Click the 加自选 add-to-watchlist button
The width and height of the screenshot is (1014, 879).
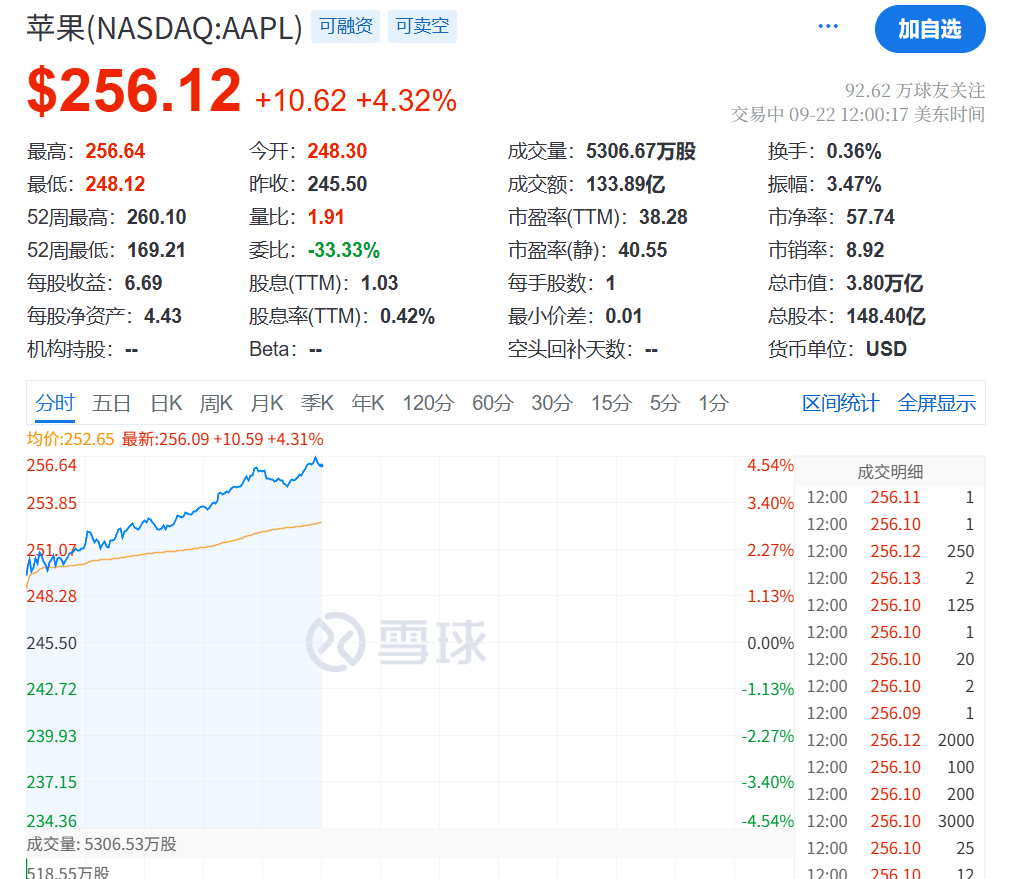point(930,29)
